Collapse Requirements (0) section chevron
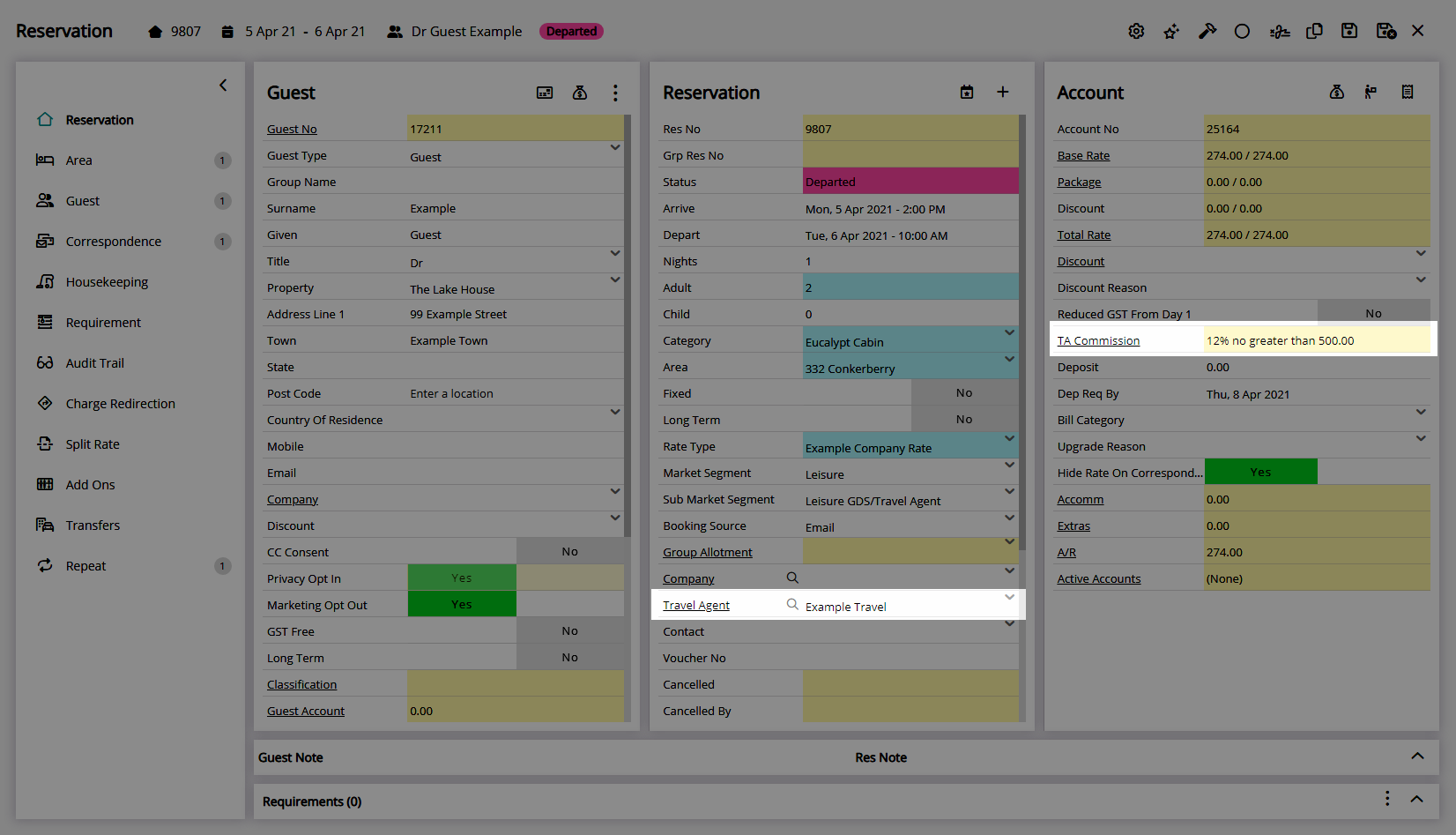 (x=1417, y=799)
